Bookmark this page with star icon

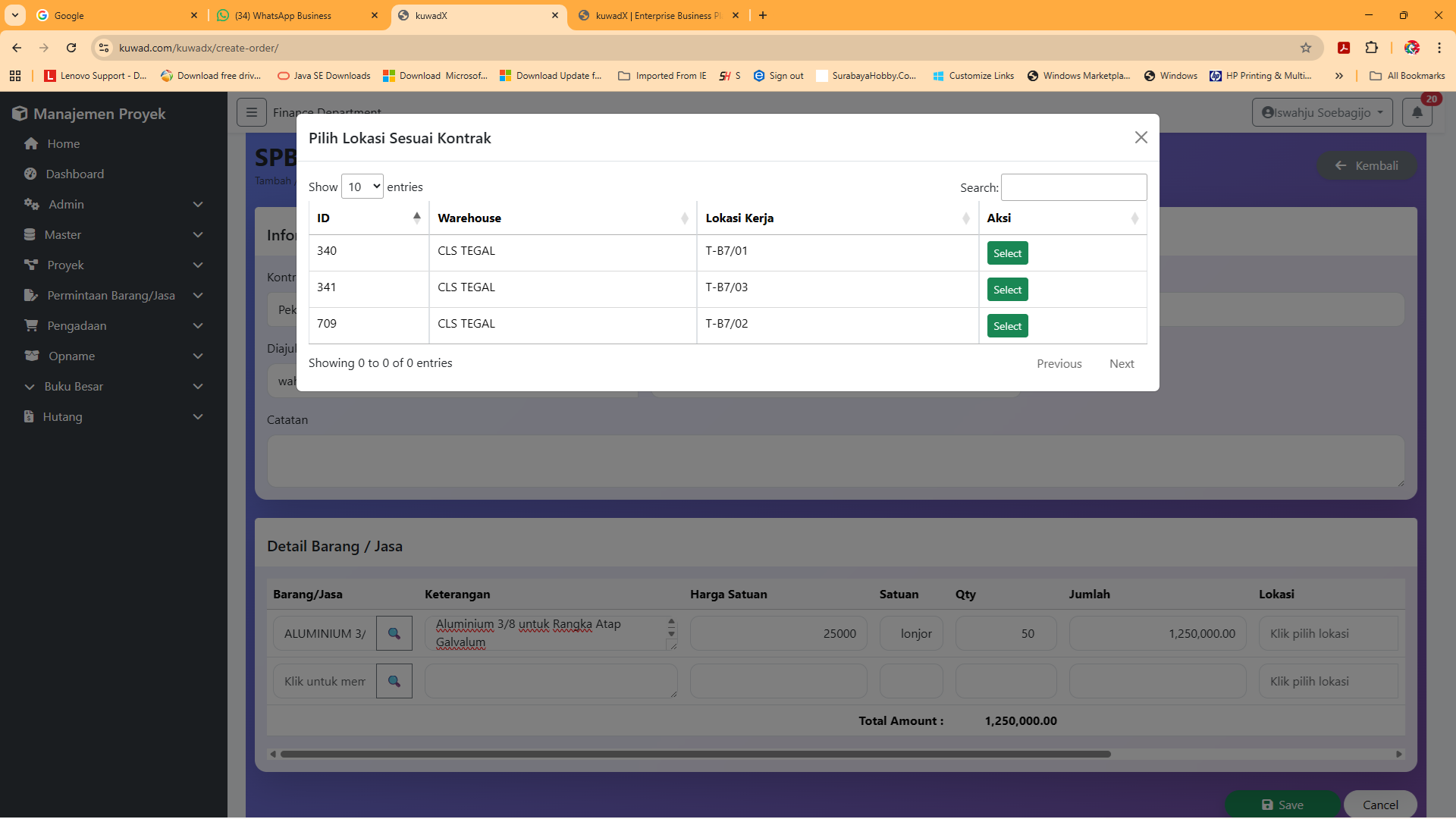tap(1305, 48)
